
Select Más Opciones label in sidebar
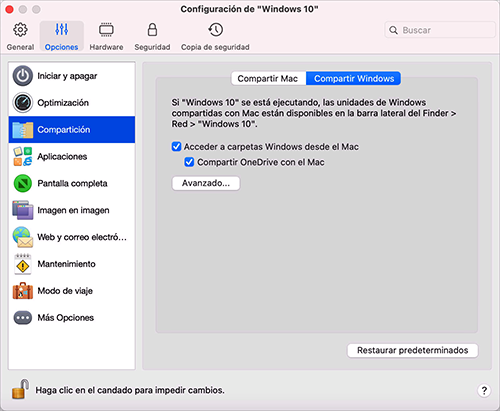pos(66,318)
